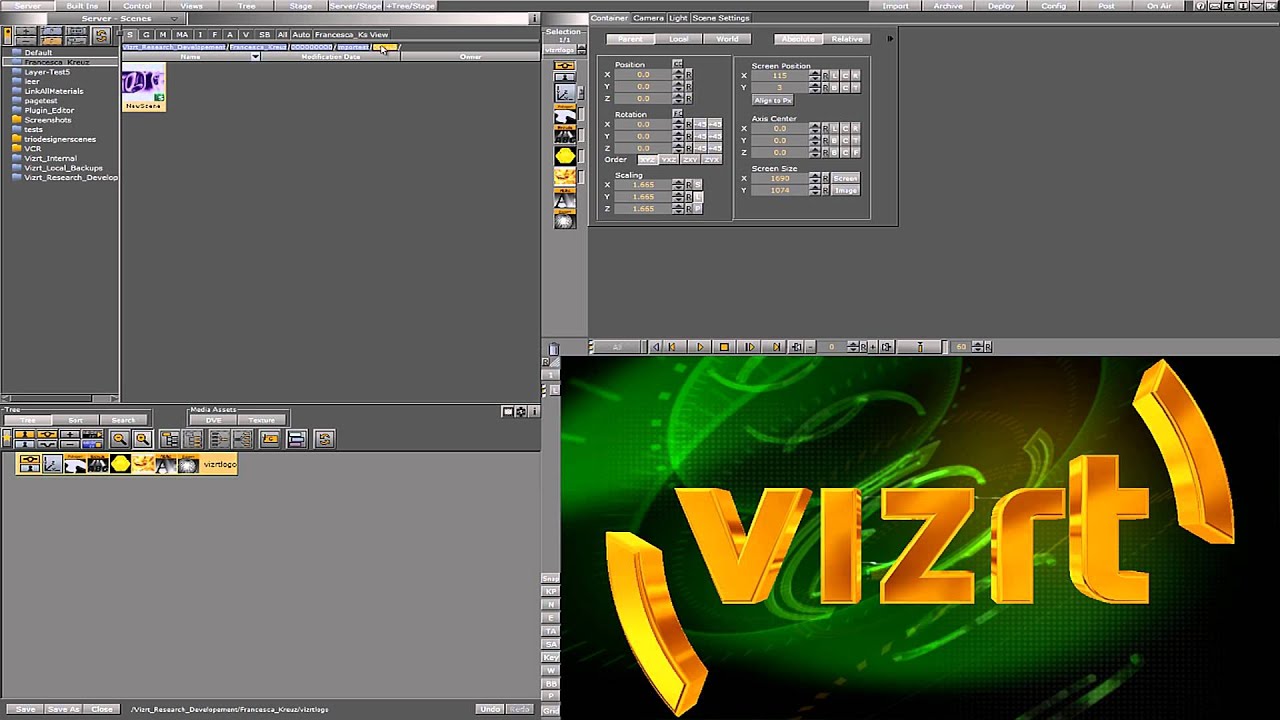Open the DVE media assets tab
Image resolution: width=1280 pixels, height=720 pixels.
214,420
